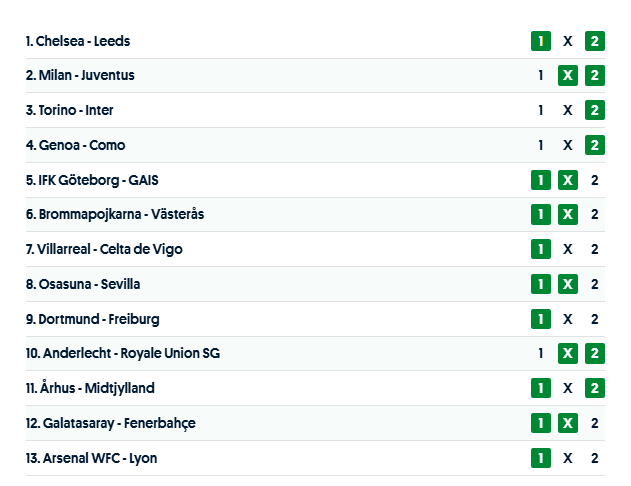631x486 pixels.
Task: Toggle 2 for Galatasaray - Fenerbahçe
Action: 595,423
